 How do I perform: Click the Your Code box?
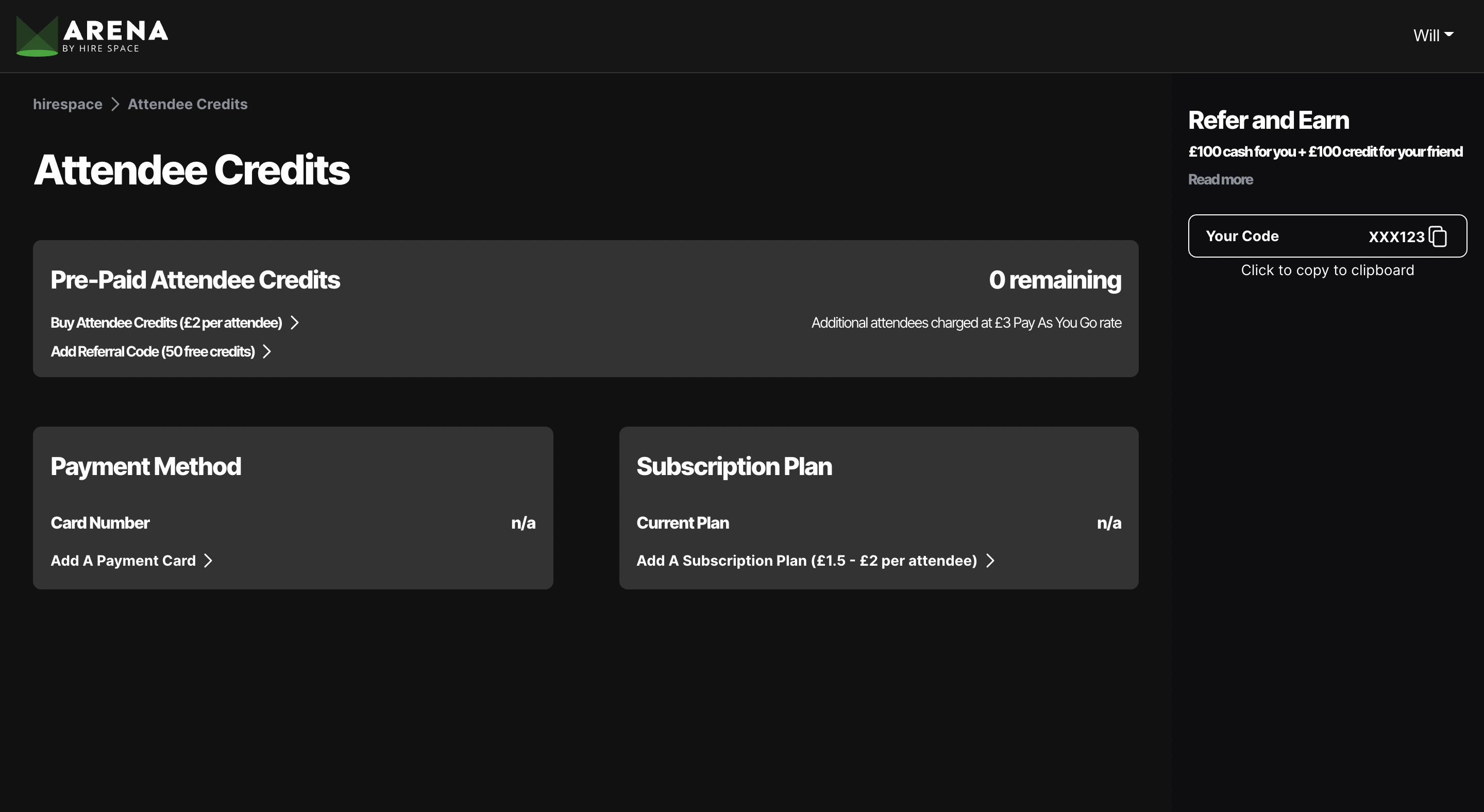1327,236
